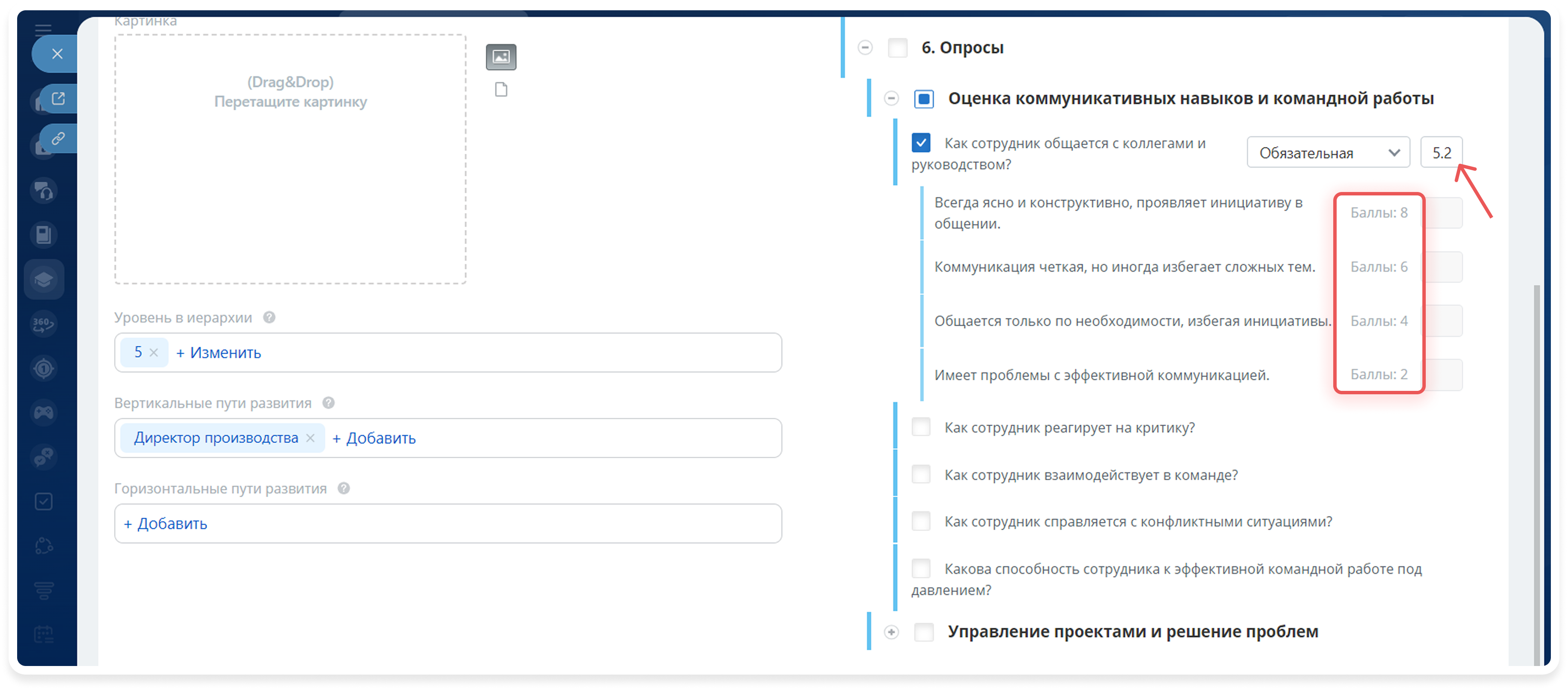
Task: Click + Изменить hierarchy level link
Action: (218, 353)
